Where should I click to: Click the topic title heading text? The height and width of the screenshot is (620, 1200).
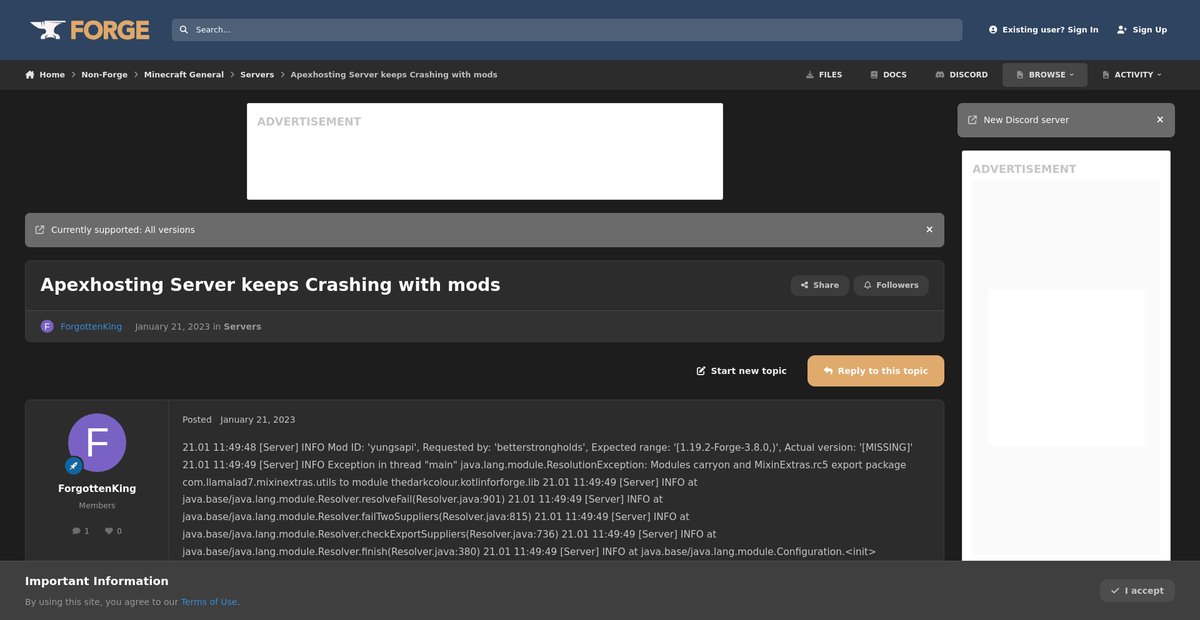coord(270,285)
